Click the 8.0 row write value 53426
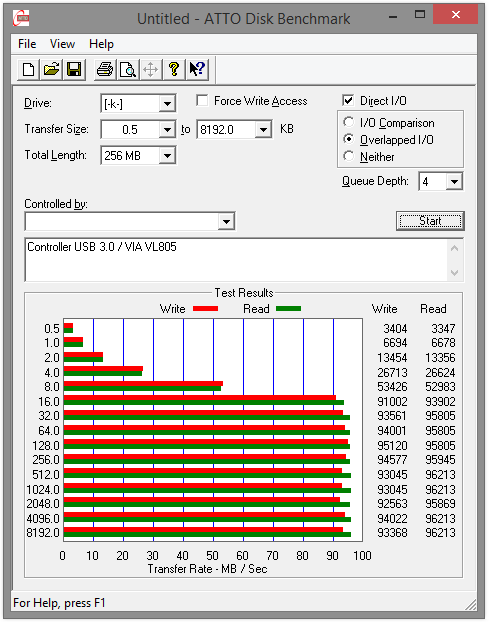The width and height of the screenshot is (491, 622). 392,386
